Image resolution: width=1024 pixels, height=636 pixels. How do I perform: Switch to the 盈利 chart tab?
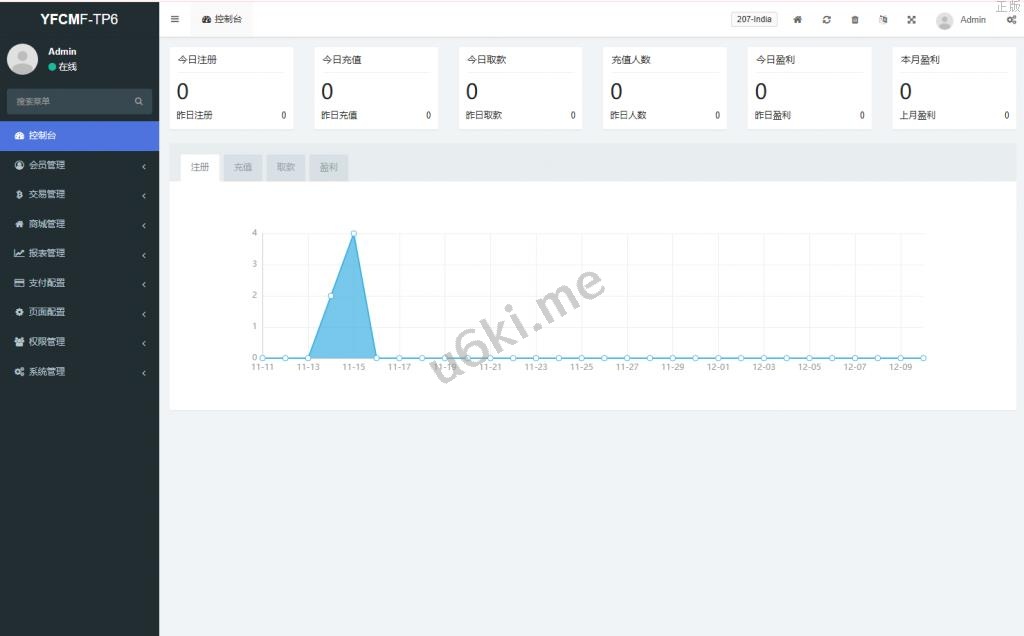tap(328, 168)
